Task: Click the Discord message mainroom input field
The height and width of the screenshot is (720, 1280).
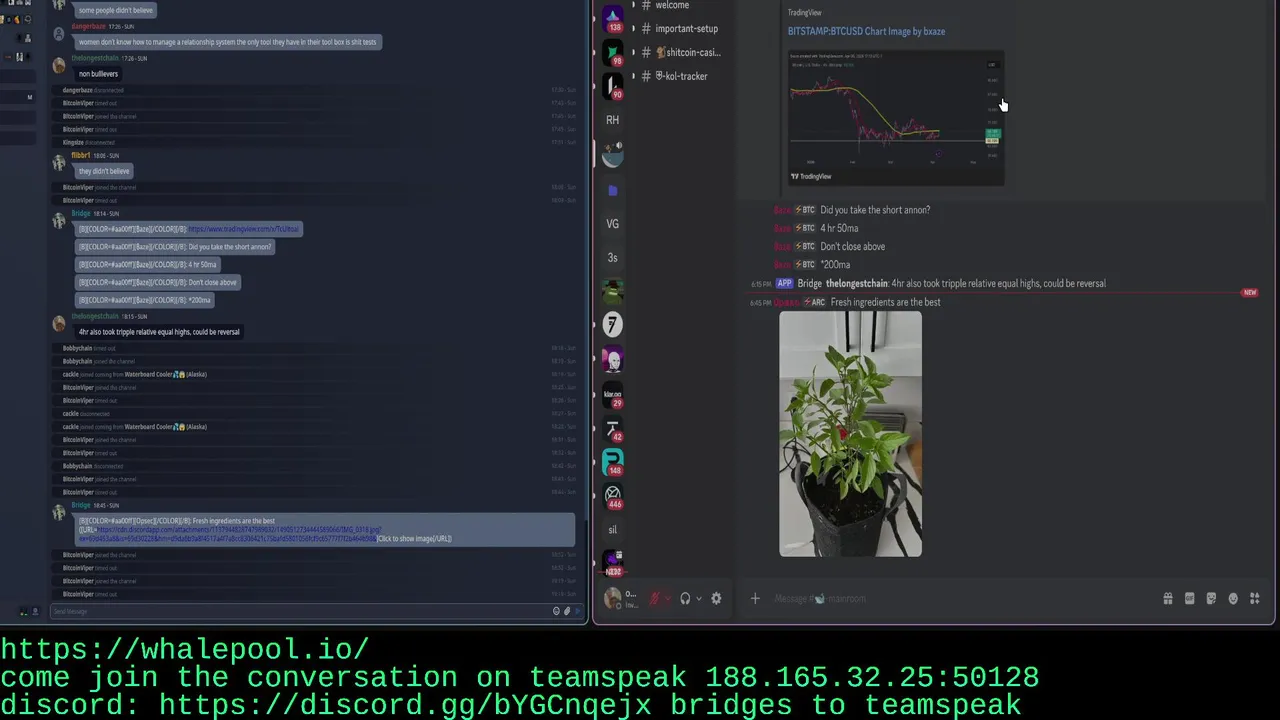Action: (x=960, y=599)
